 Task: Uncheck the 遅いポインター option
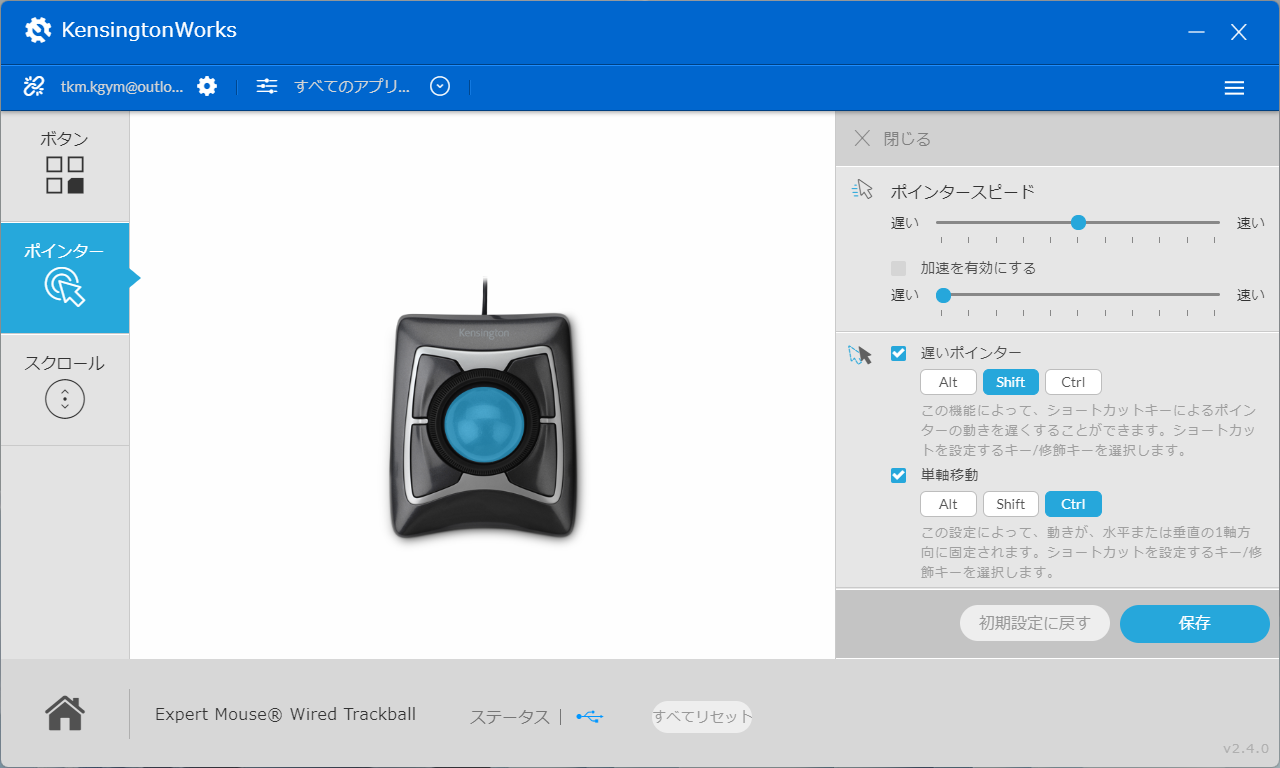897,353
